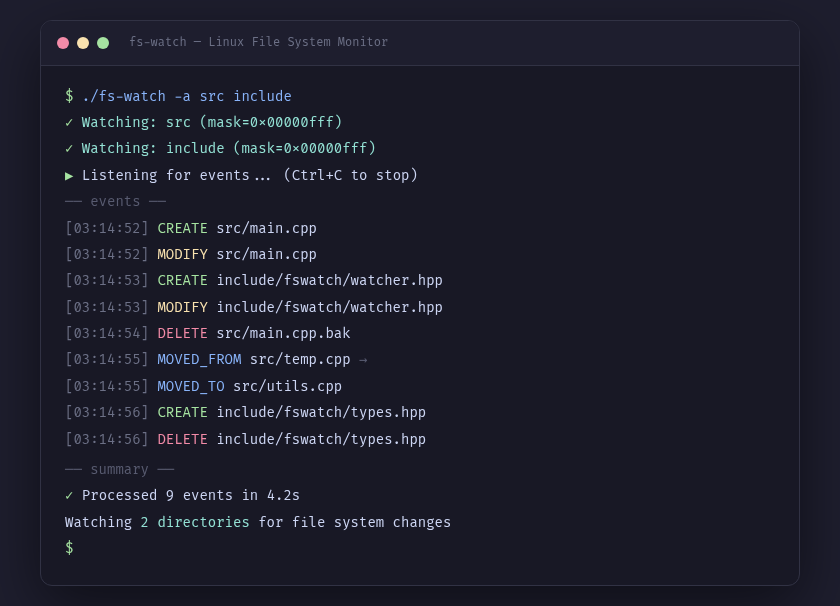
Task: Click the '— events —' section header
Action: [x=115, y=201]
